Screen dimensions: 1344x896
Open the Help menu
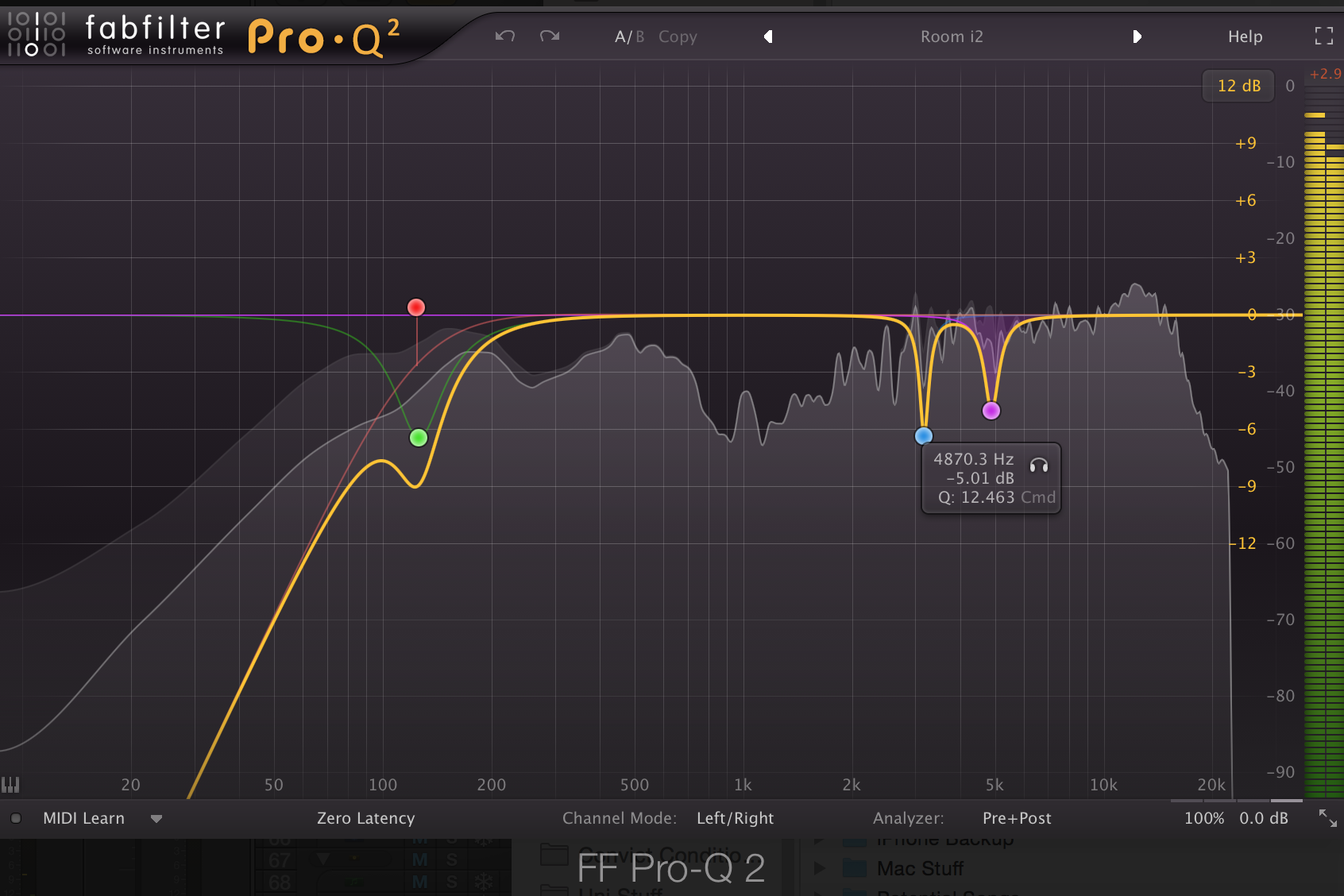point(1245,37)
